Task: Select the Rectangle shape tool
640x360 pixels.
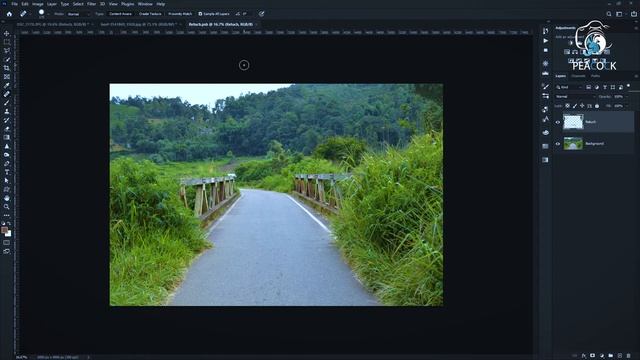Action: pyautogui.click(x=7, y=189)
